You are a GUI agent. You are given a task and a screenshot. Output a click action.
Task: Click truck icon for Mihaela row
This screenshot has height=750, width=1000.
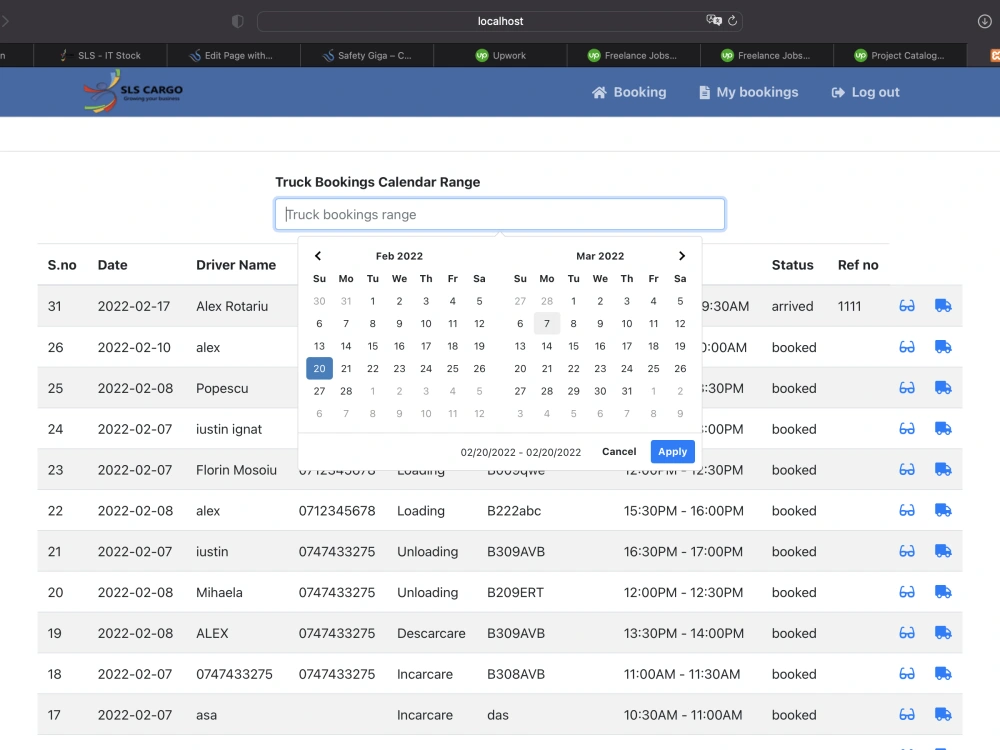[x=943, y=592]
